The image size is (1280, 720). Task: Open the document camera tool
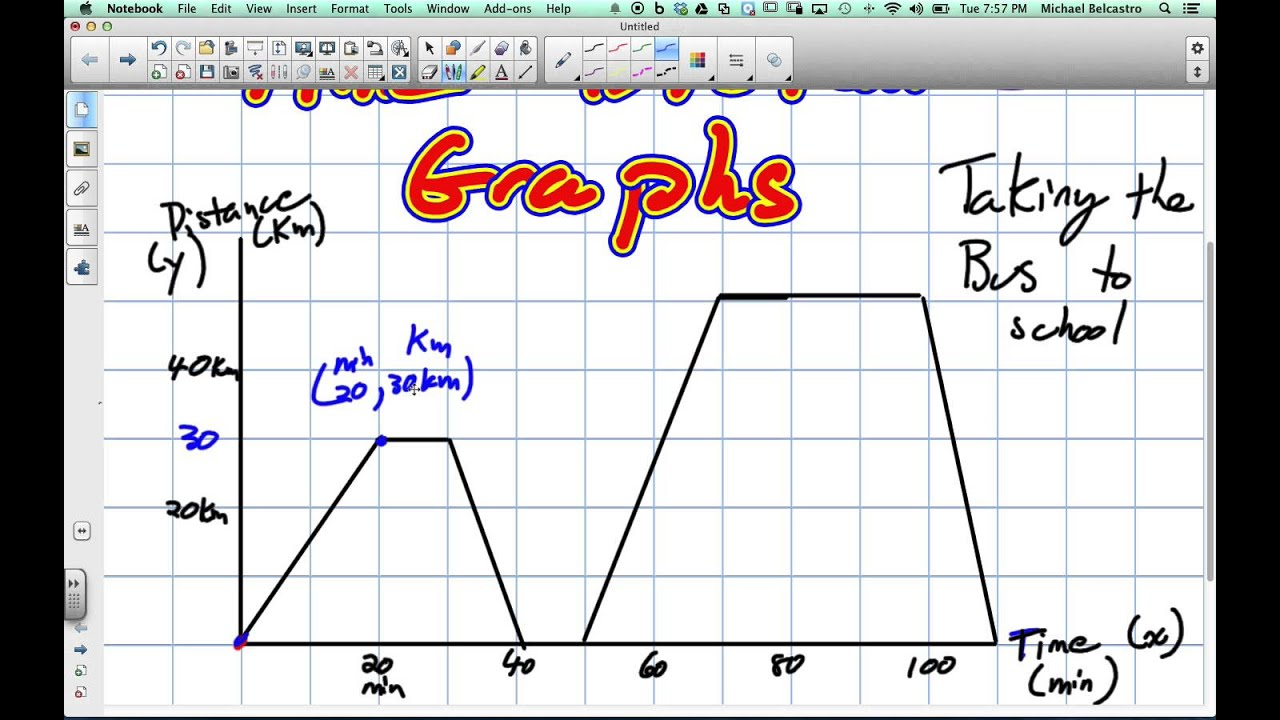pos(375,48)
